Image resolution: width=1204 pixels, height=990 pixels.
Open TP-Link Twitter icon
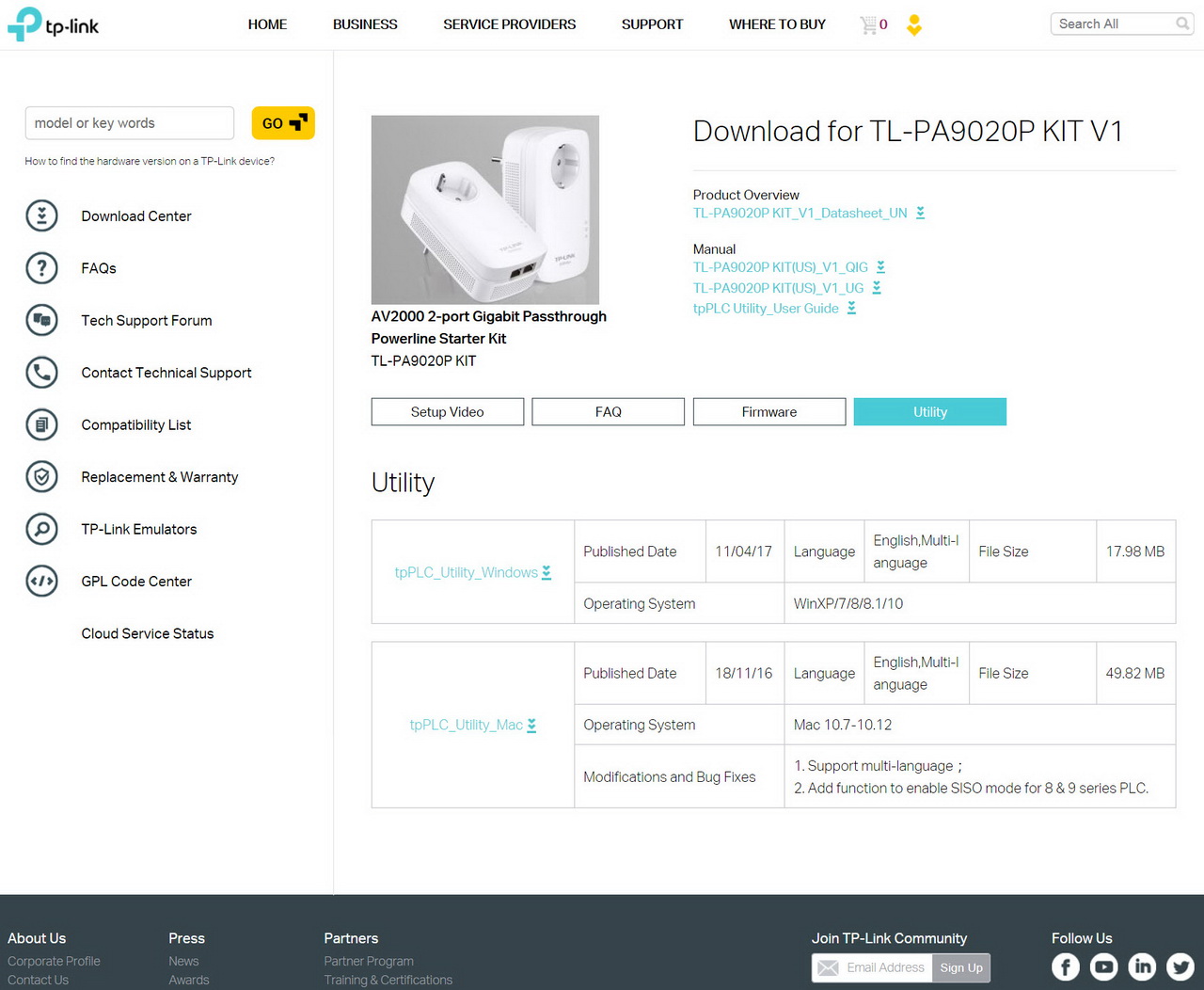1180,966
